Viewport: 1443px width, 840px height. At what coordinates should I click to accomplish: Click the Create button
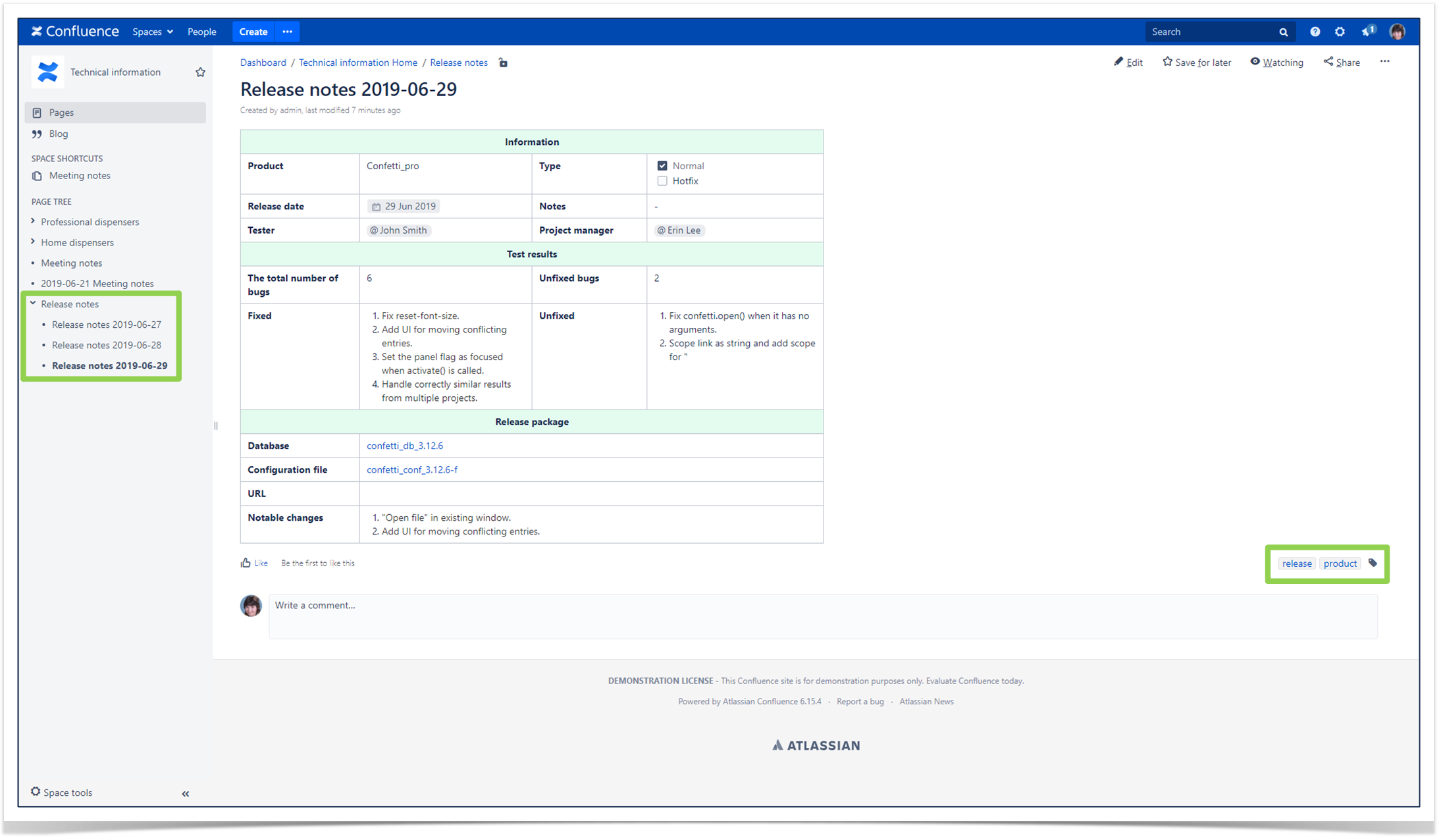point(253,31)
